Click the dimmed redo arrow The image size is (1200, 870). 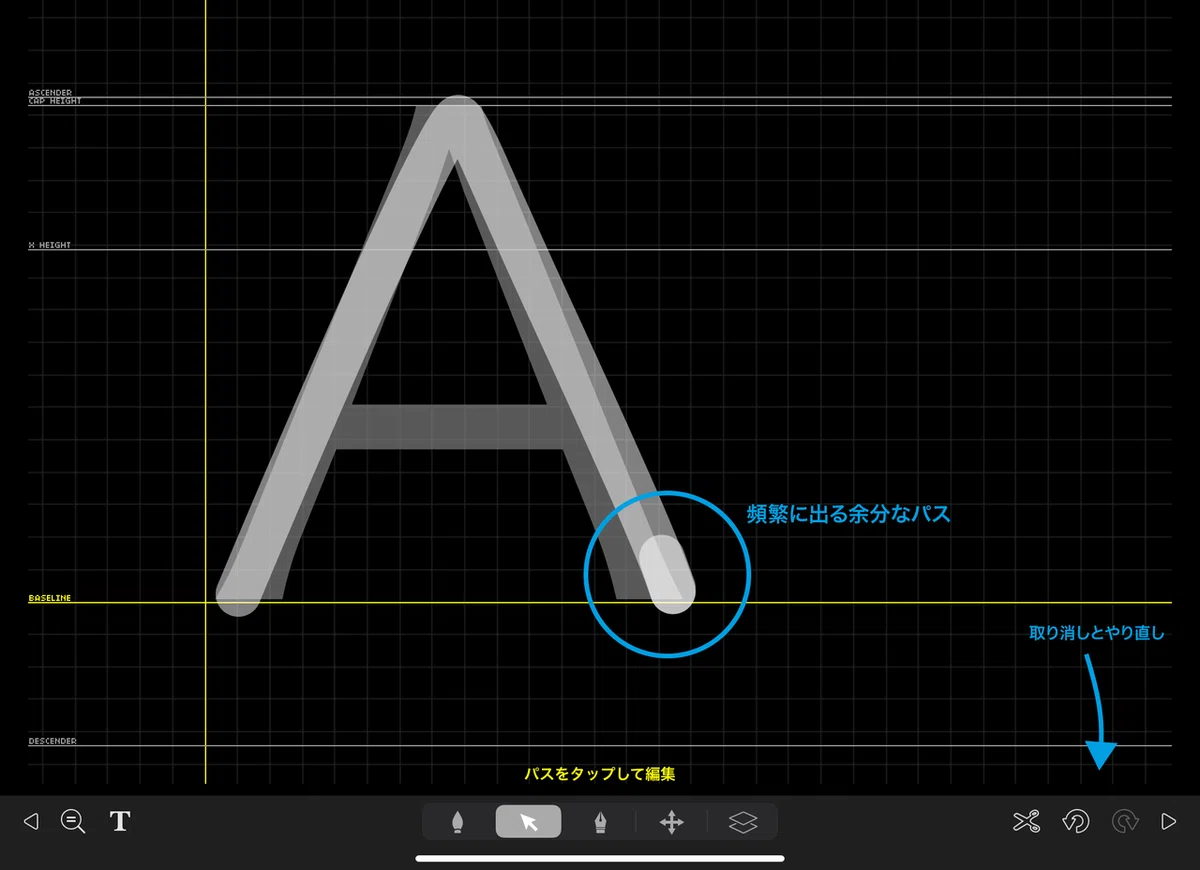(1126, 822)
